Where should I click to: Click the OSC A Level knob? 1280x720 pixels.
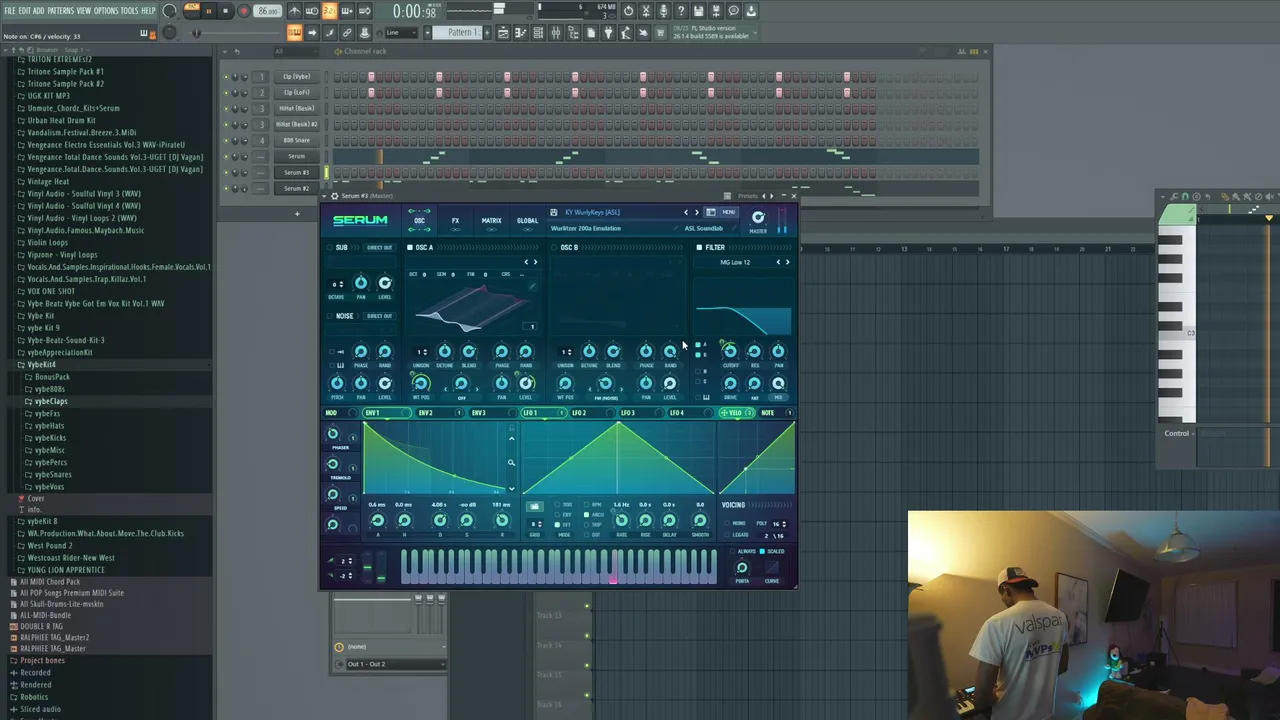(526, 384)
